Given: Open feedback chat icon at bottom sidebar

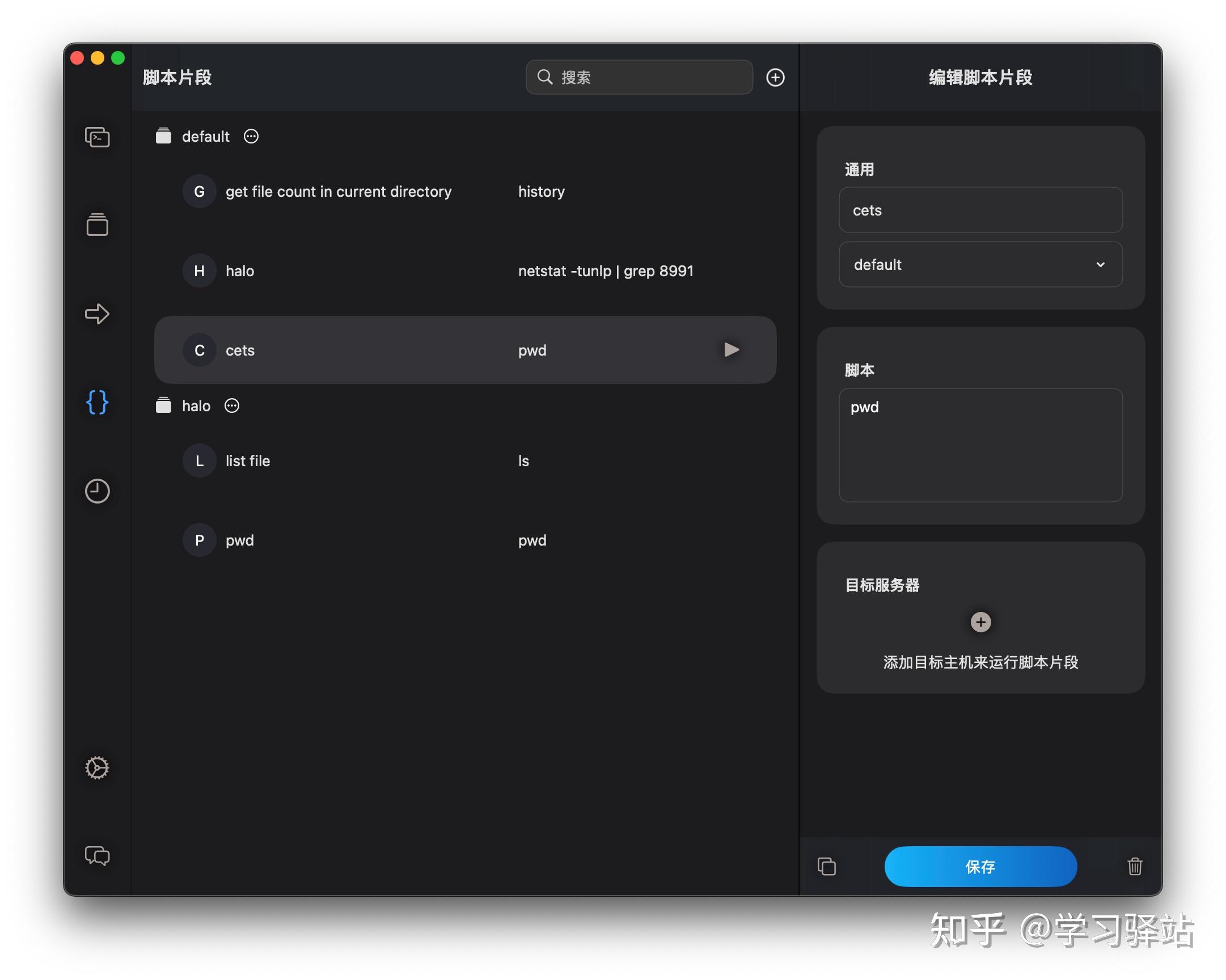Looking at the screenshot, I should click(97, 857).
